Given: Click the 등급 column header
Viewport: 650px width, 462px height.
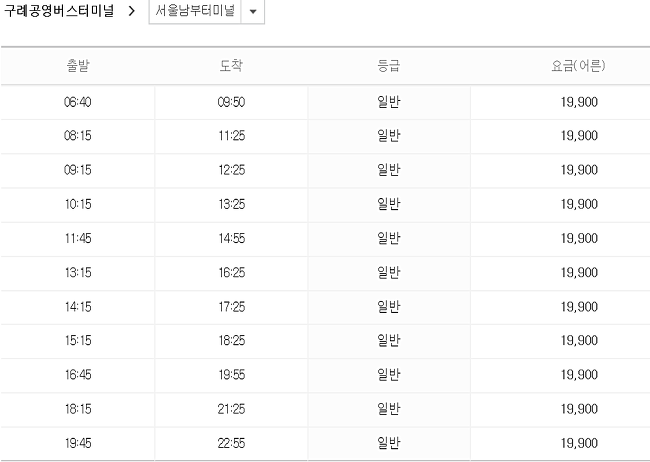Looking at the screenshot, I should click(x=389, y=66).
